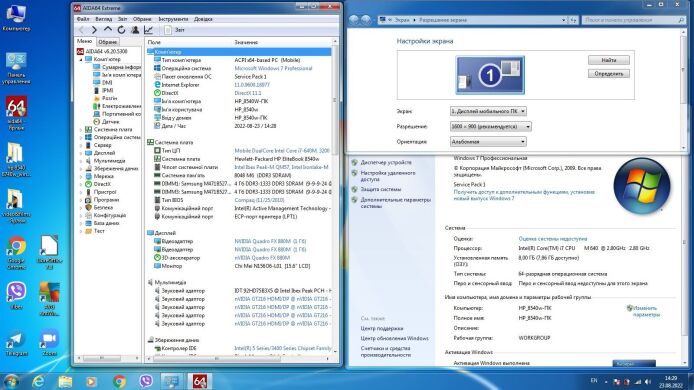The width and height of the screenshot is (694, 390).
Task: Expand the Мережа tree node
Action: pyautogui.click(x=81, y=176)
